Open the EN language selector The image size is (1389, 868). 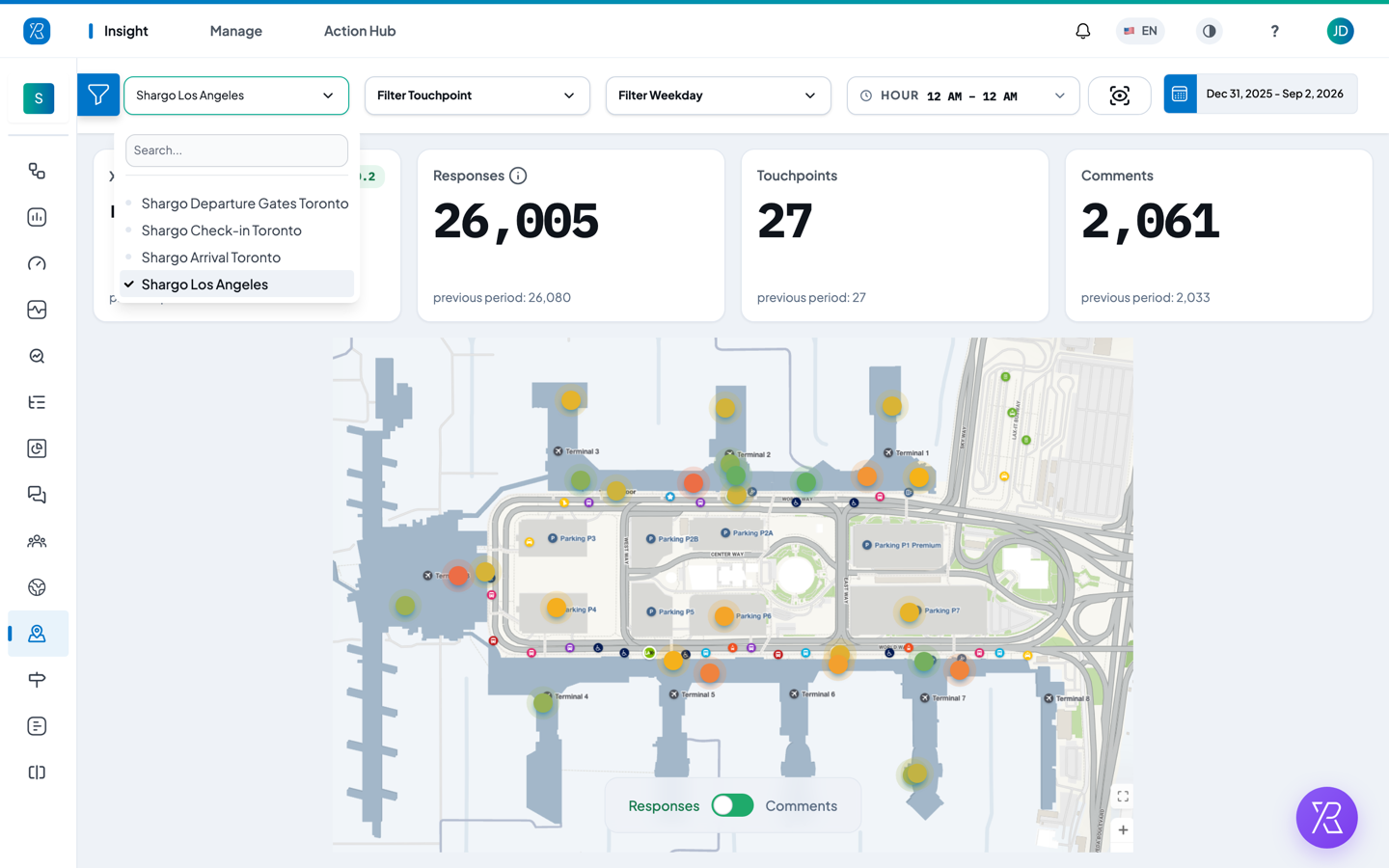click(1140, 31)
